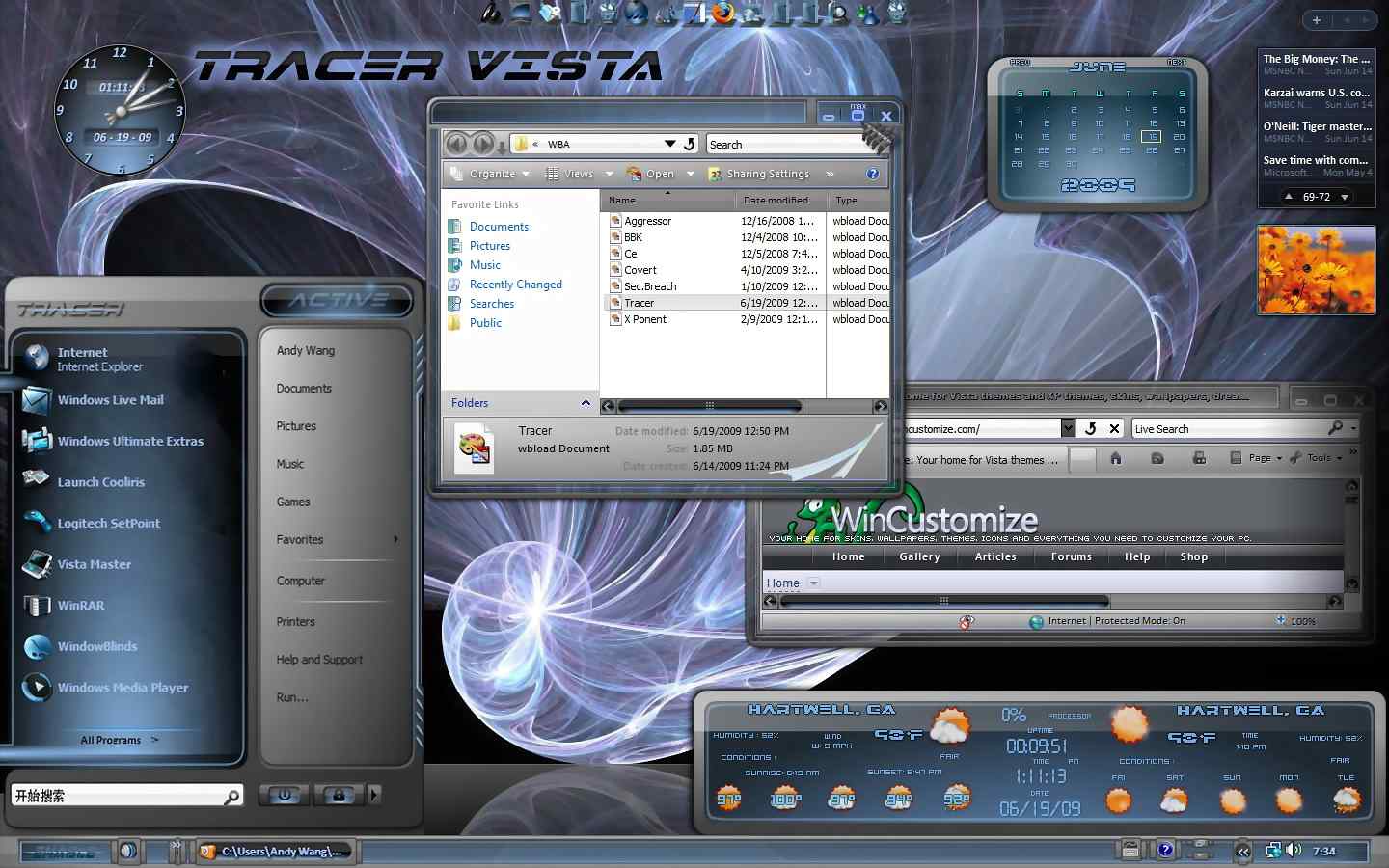The image size is (1389, 868).
Task: Launch Firefox from the top dock
Action: pyautogui.click(x=722, y=13)
